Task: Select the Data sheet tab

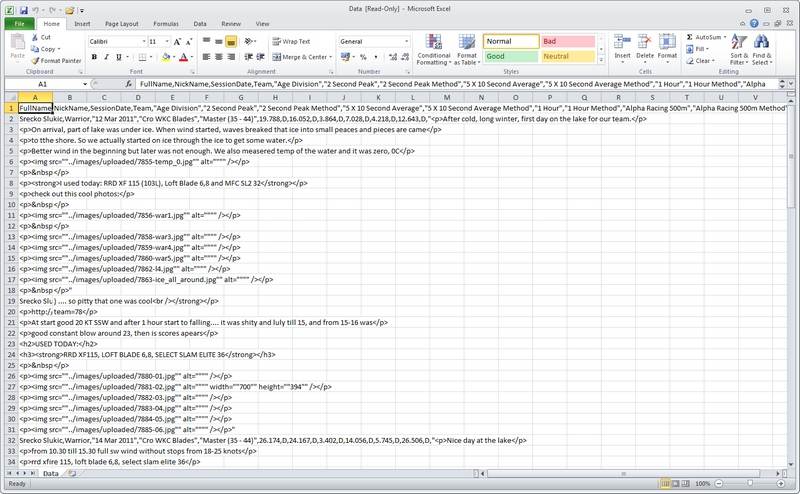Action: coord(49,473)
